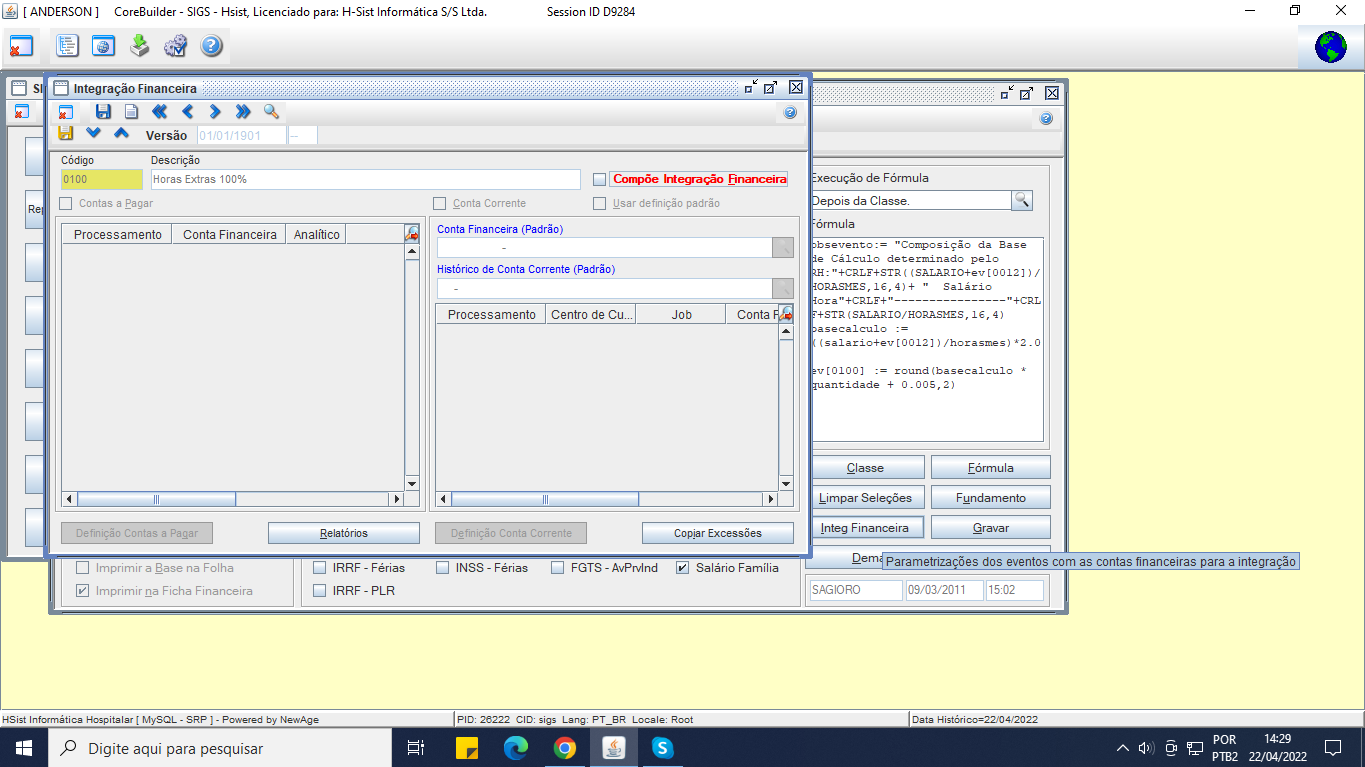
Task: Click the Fundamento button
Action: (x=991, y=497)
